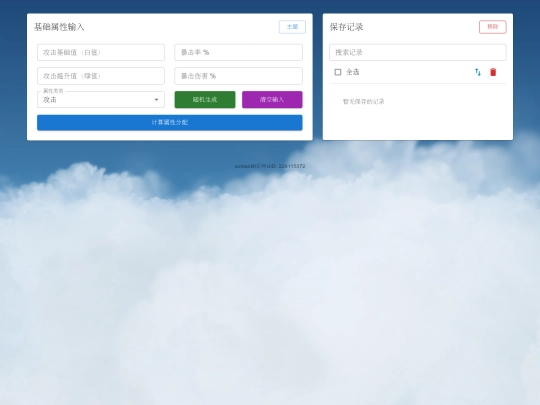The width and height of the screenshot is (540, 405).
Task: Toggle the 全选 select-all checkbox
Action: (x=338, y=72)
